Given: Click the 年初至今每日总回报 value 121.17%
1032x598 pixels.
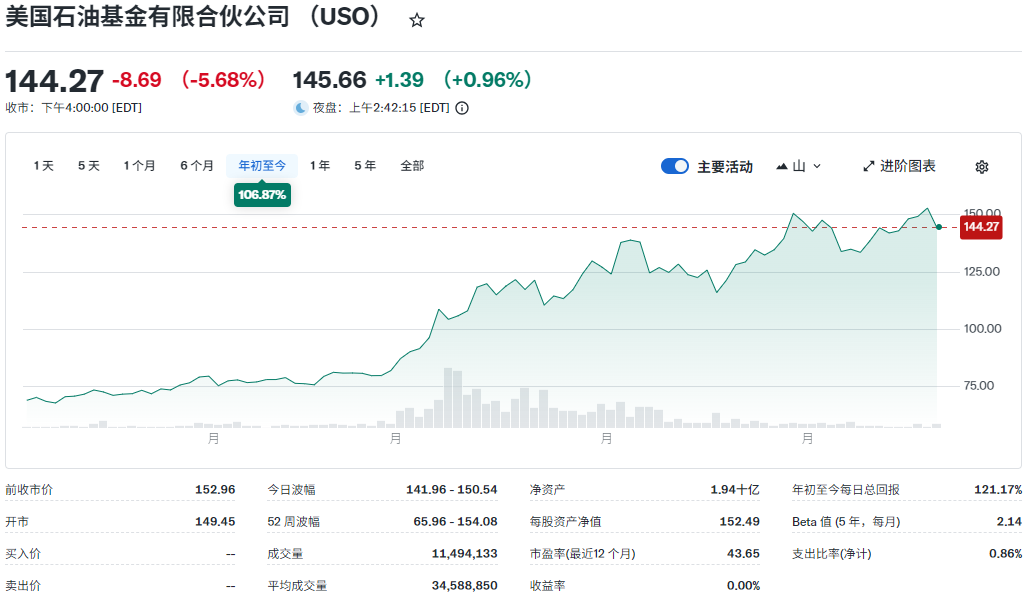Looking at the screenshot, I should pyautogui.click(x=998, y=490).
